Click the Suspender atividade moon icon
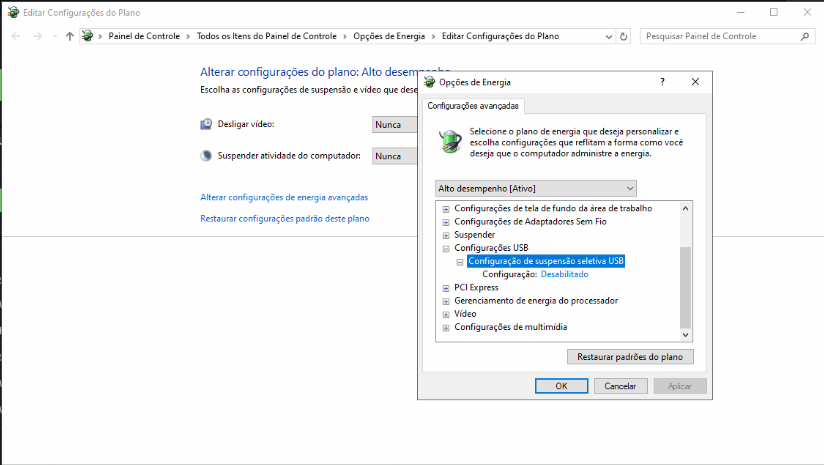Viewport: 824px width, 465px height. click(206, 156)
